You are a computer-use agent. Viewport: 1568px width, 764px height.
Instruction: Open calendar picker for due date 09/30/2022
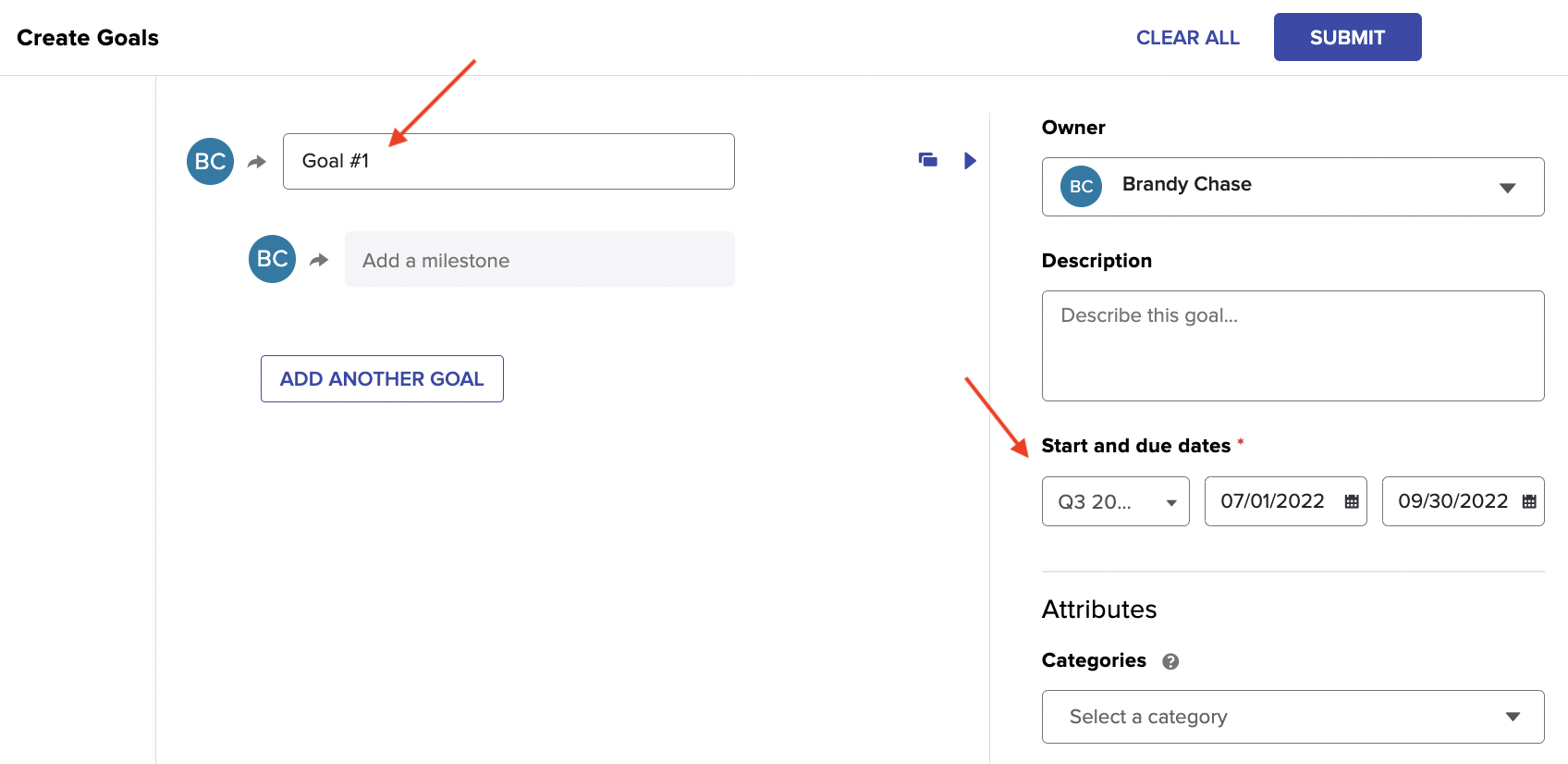point(1529,501)
